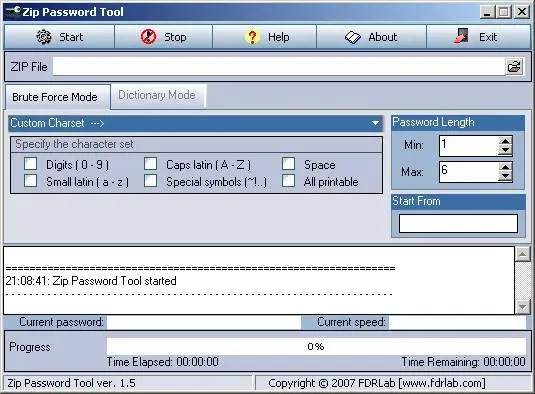Click the Exit door icon

click(461, 36)
